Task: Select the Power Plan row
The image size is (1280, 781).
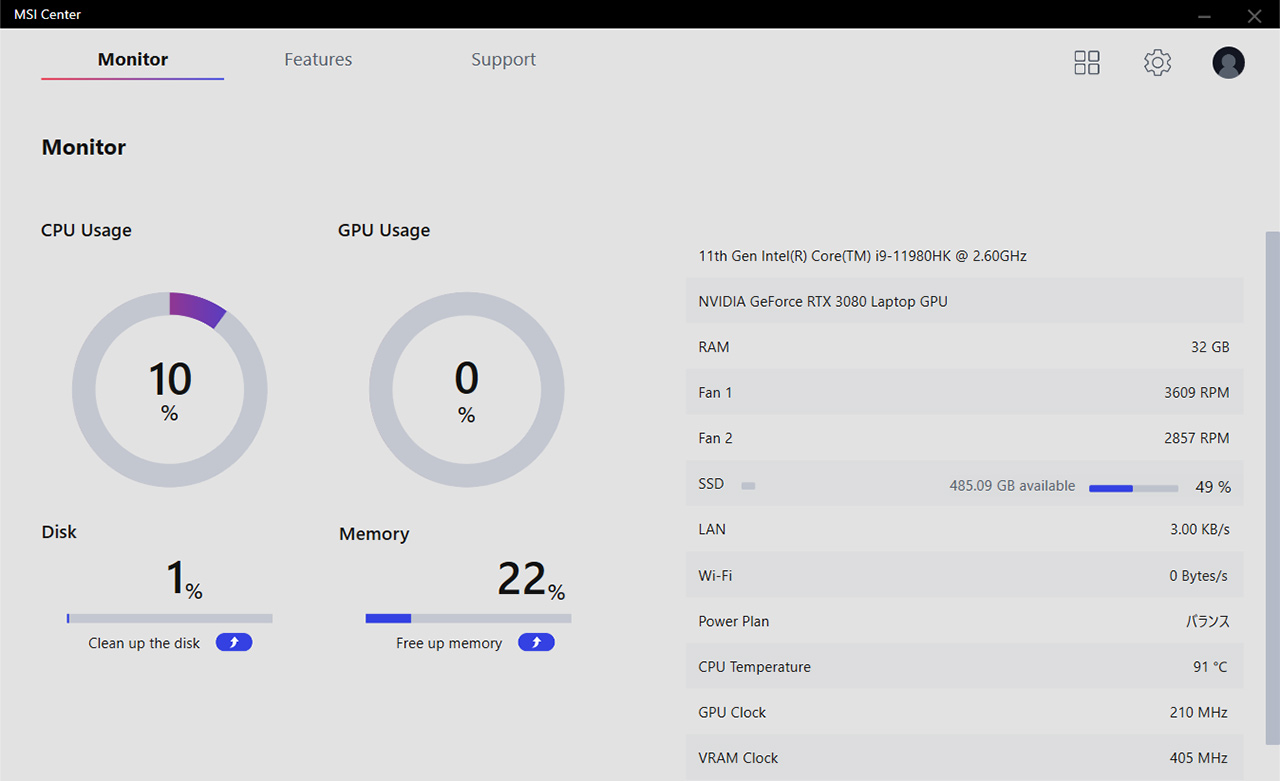Action: 964,621
